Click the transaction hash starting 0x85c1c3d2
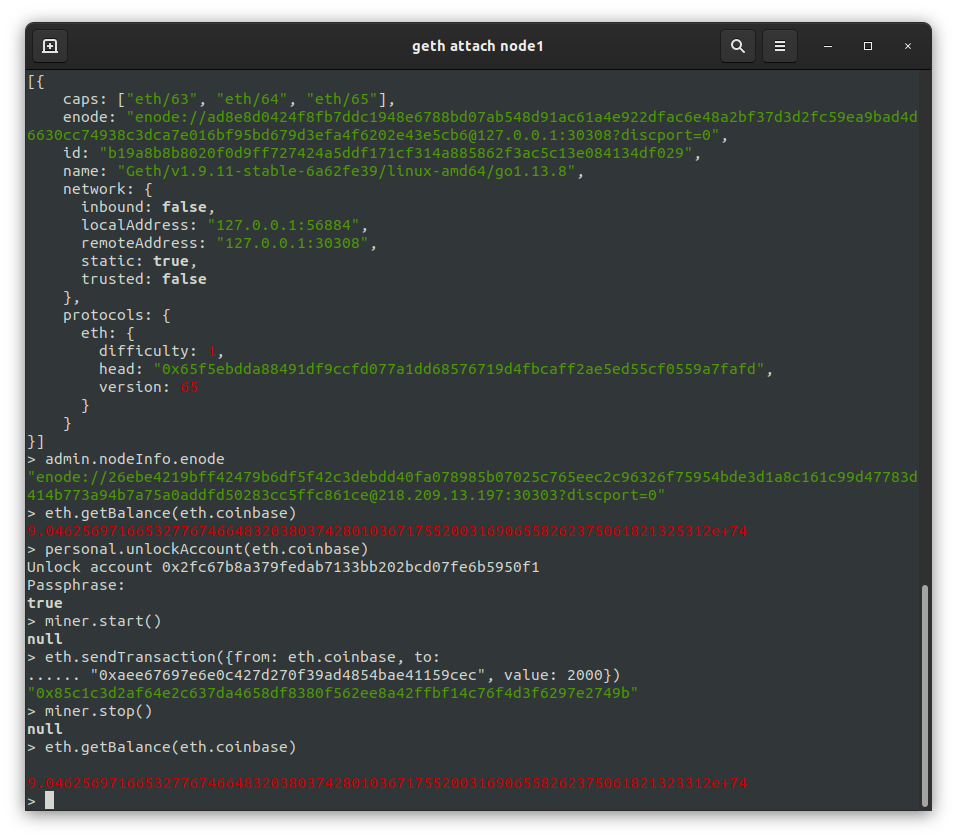This screenshot has width=957, height=839. [x=333, y=693]
